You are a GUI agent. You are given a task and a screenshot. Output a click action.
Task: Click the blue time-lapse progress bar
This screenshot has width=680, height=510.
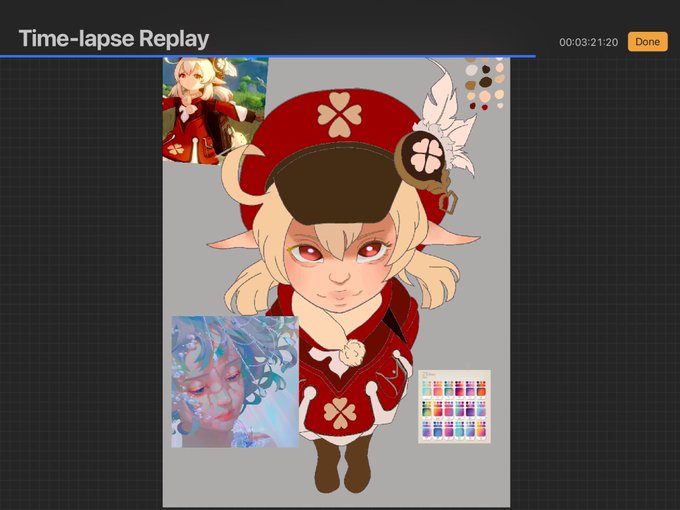click(x=268, y=56)
